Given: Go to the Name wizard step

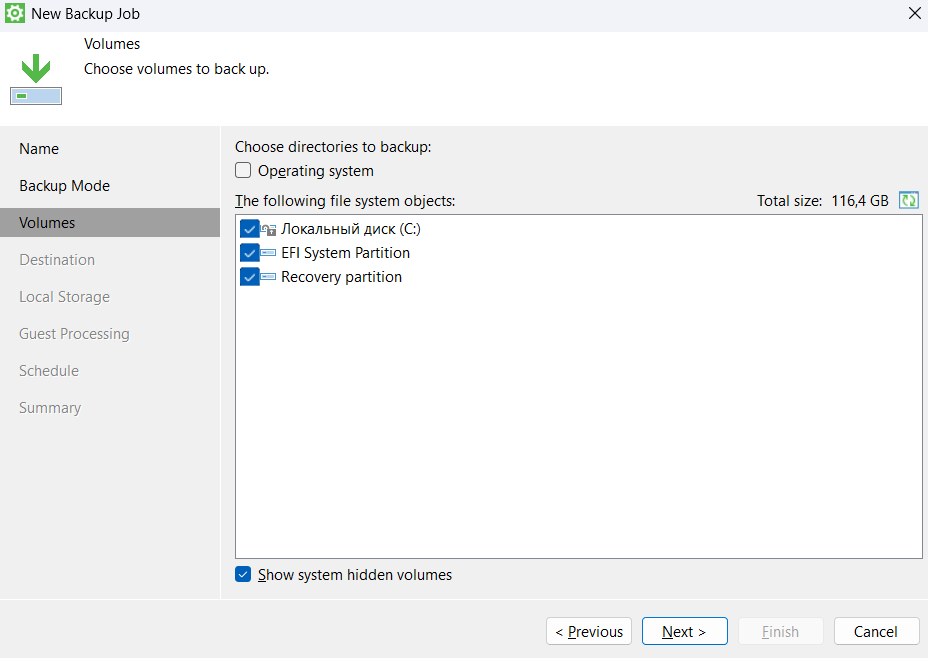Looking at the screenshot, I should coord(39,149).
